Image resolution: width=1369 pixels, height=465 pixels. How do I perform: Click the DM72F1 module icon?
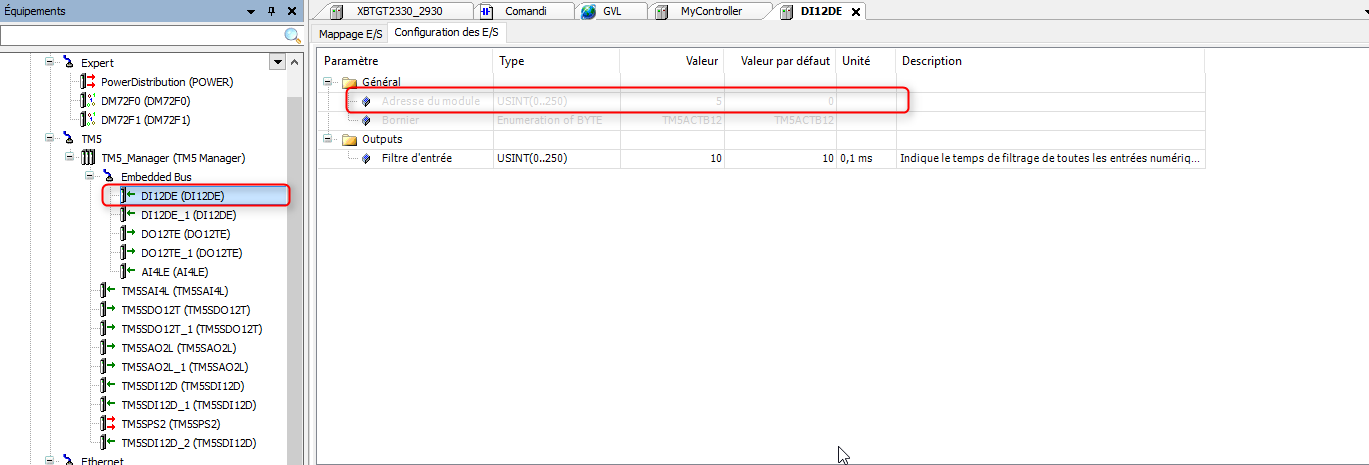pos(88,119)
